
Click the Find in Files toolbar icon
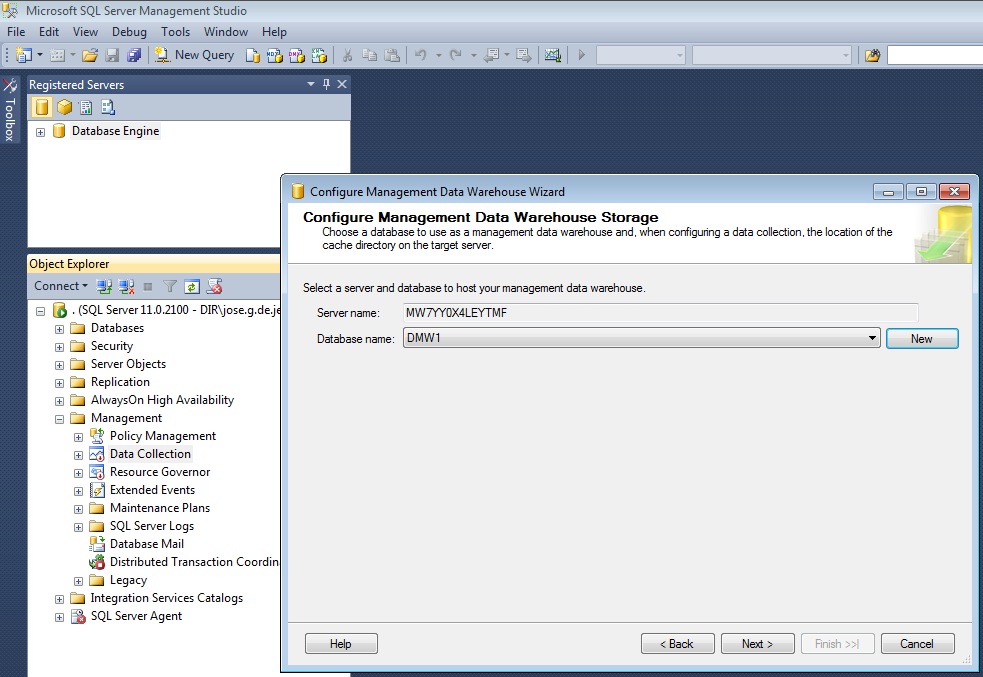click(x=872, y=55)
